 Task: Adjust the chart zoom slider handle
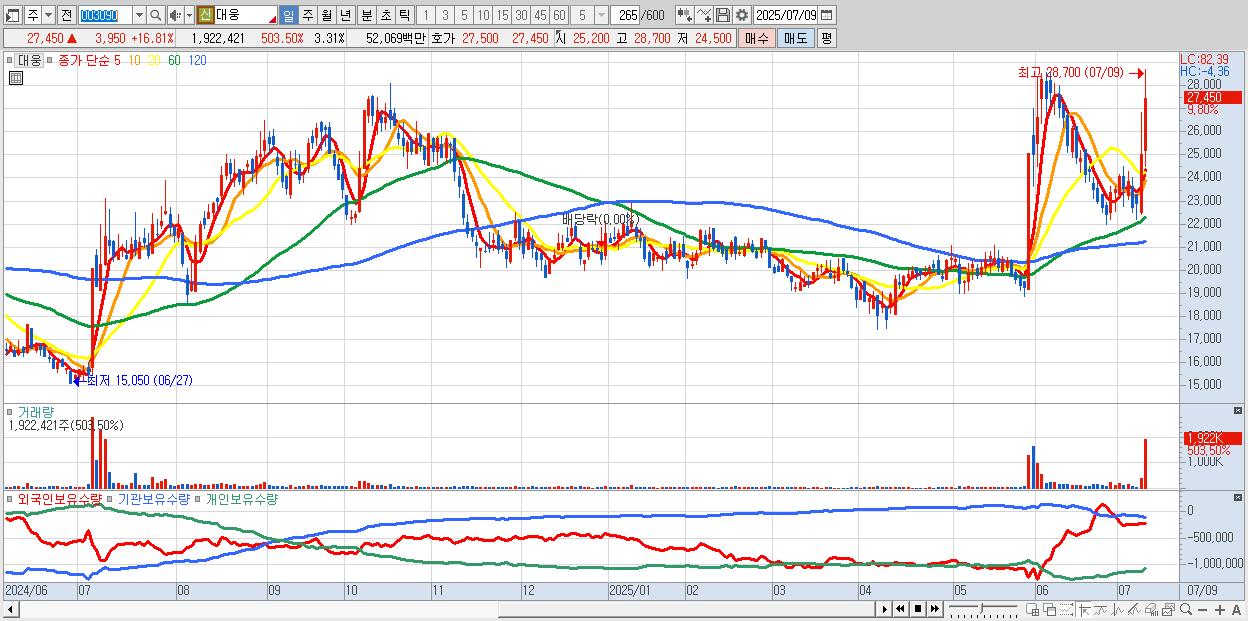point(981,609)
